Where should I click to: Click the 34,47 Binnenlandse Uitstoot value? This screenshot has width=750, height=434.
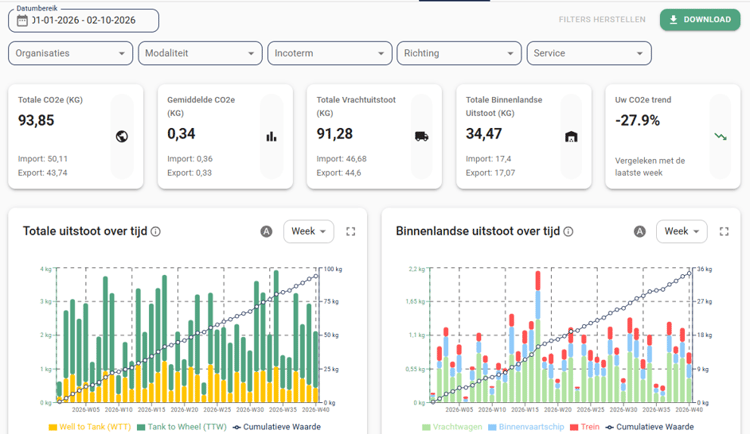pos(484,134)
